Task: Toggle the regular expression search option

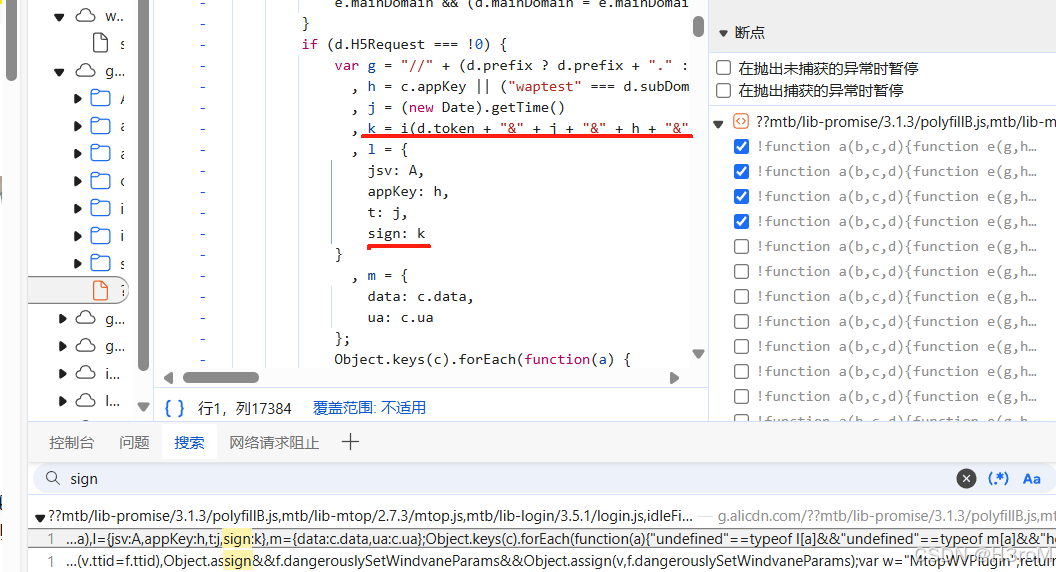Action: pyautogui.click(x=998, y=478)
